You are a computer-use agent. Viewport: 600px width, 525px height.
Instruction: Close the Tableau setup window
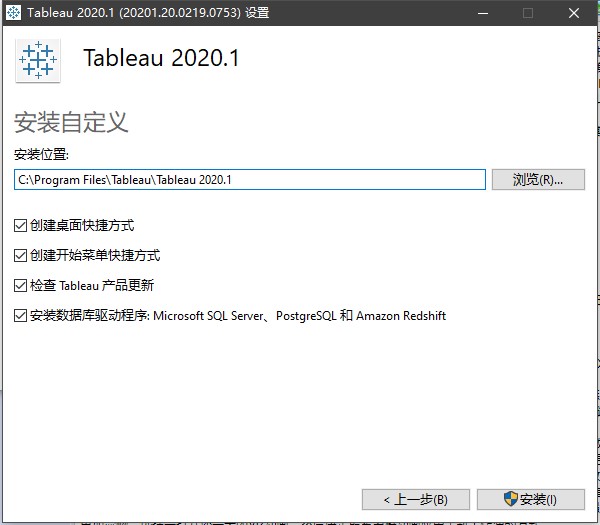(x=574, y=13)
